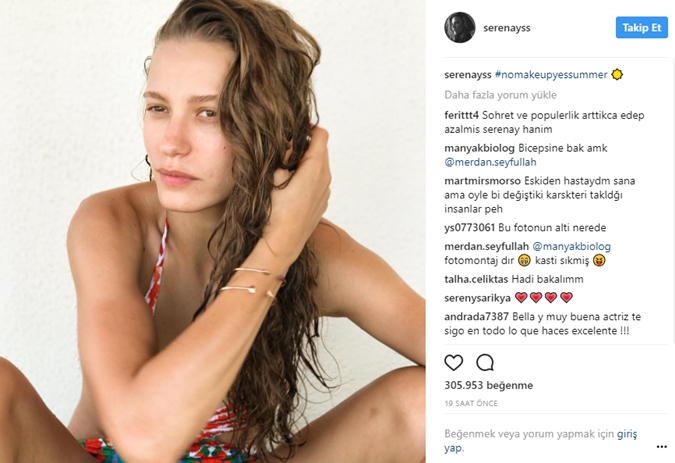Select the giriş yap login link
675x463 pixels.
click(627, 434)
